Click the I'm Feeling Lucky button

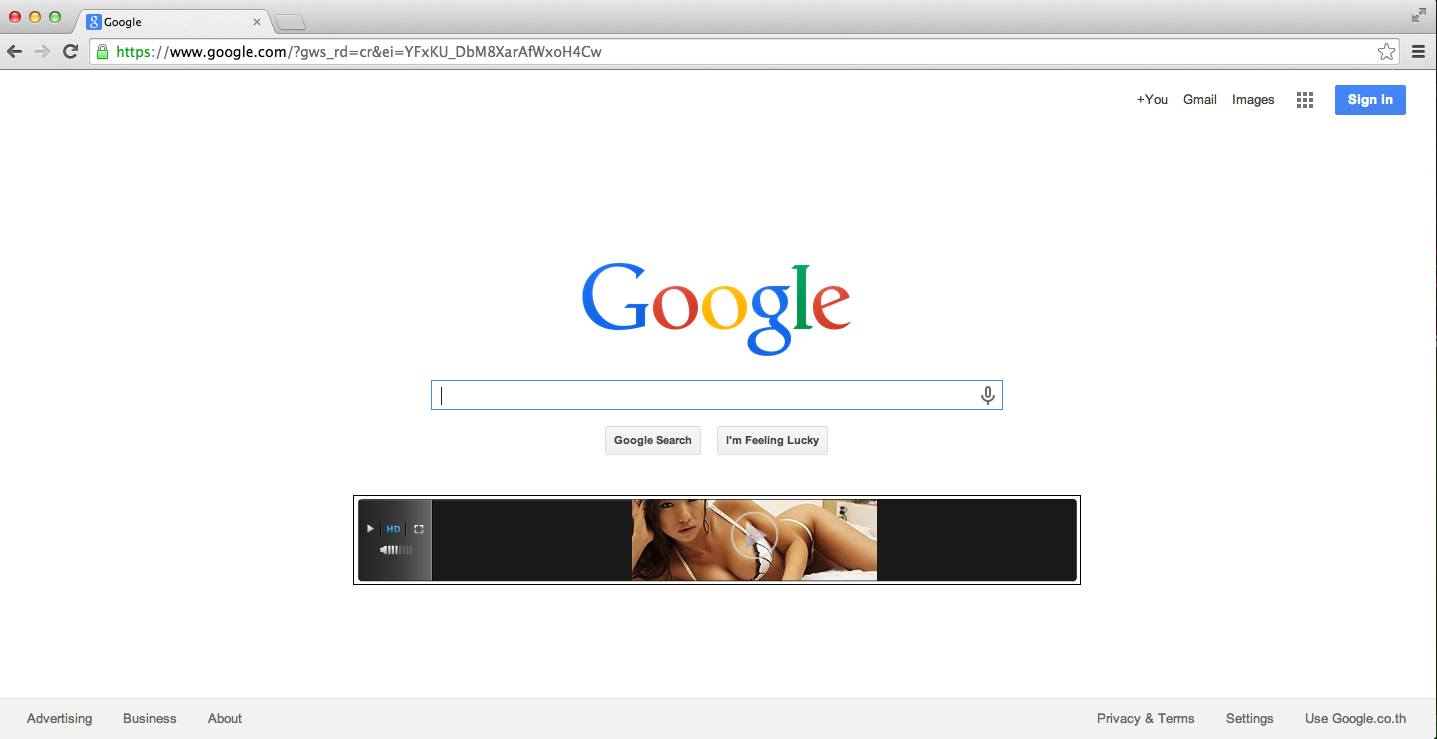click(772, 441)
